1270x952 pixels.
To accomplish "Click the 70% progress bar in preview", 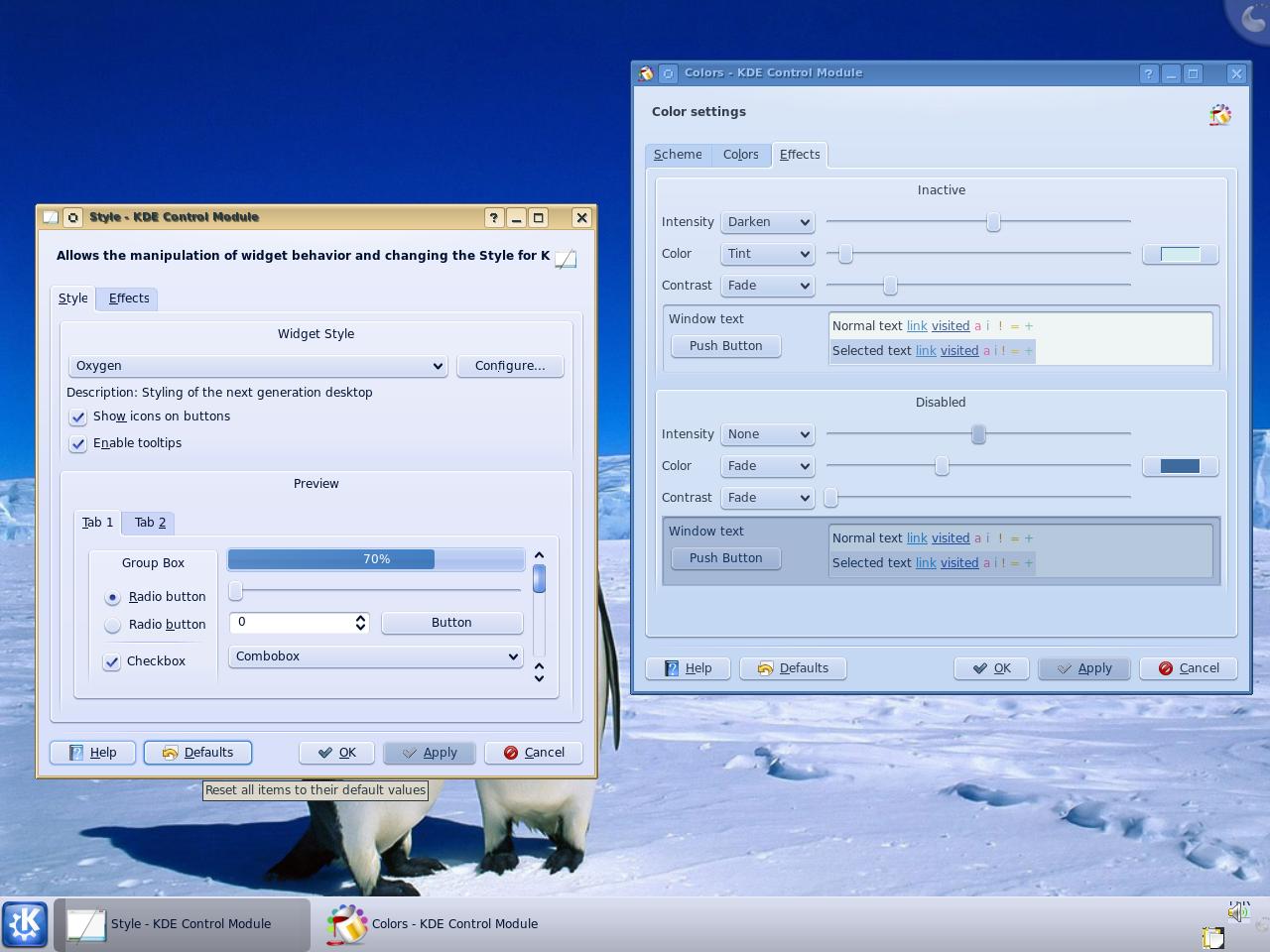I will coord(376,559).
